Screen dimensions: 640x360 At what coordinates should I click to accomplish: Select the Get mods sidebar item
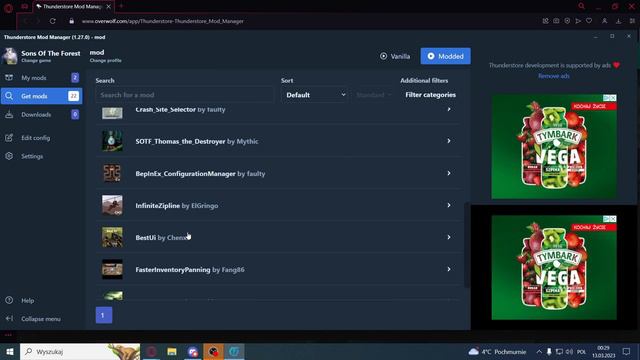coord(41,96)
